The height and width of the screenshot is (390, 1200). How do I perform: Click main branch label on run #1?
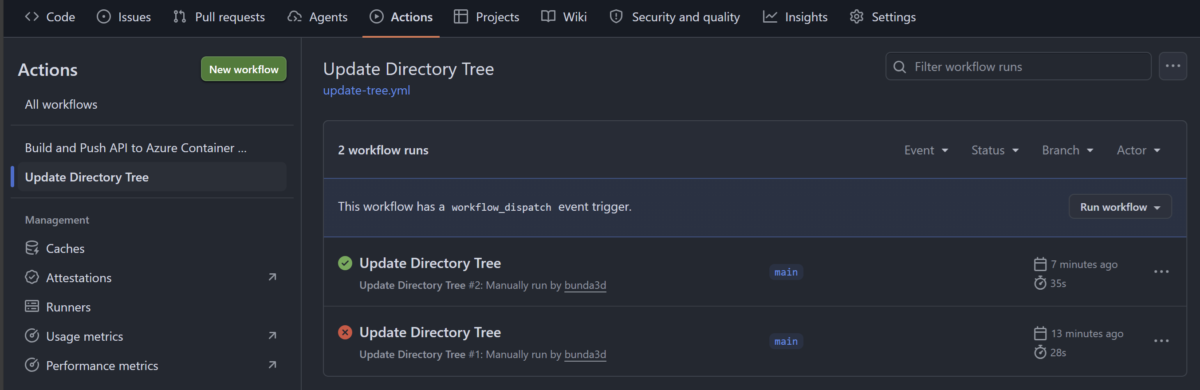pos(786,341)
